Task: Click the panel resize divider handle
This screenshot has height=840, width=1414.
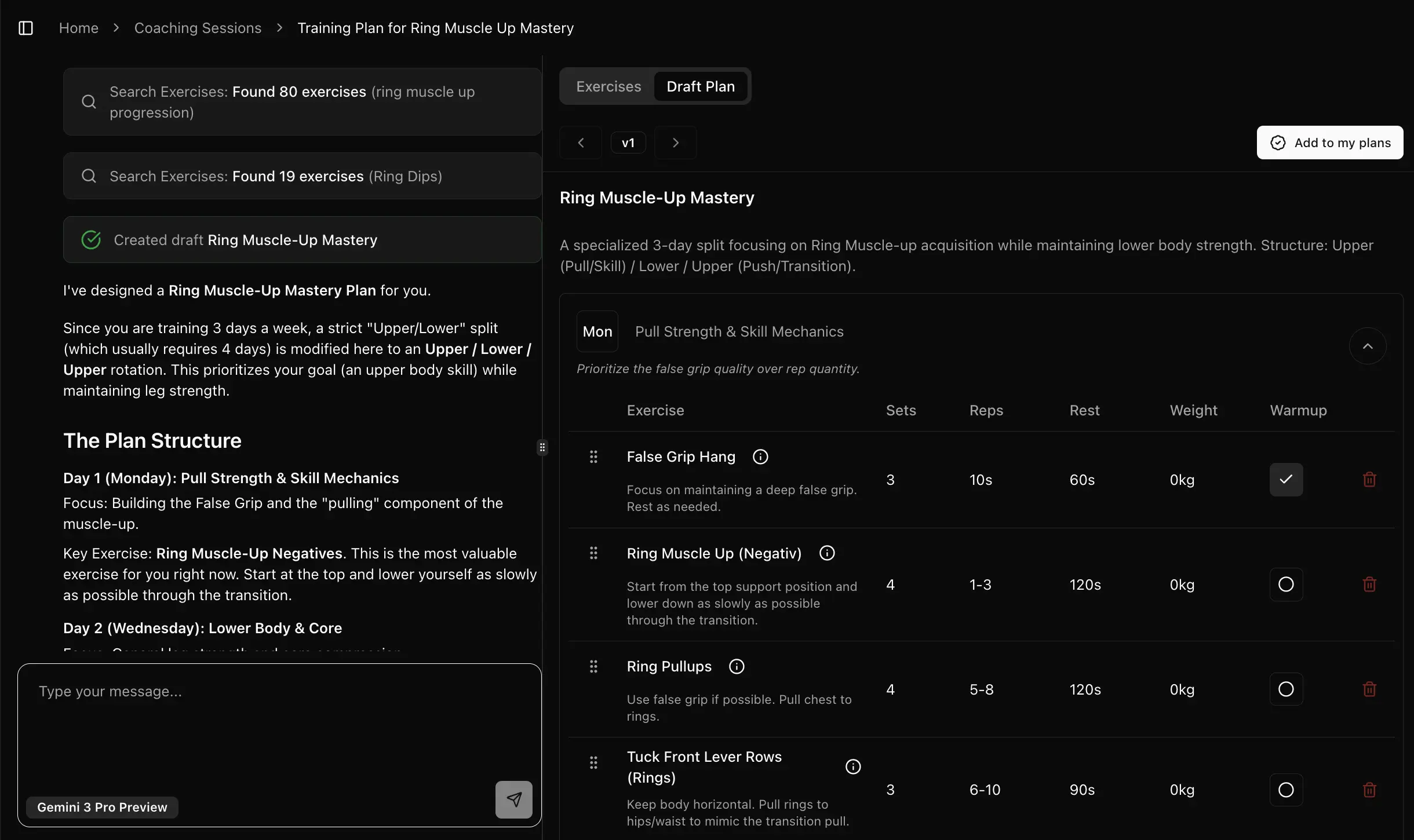Action: coord(542,447)
